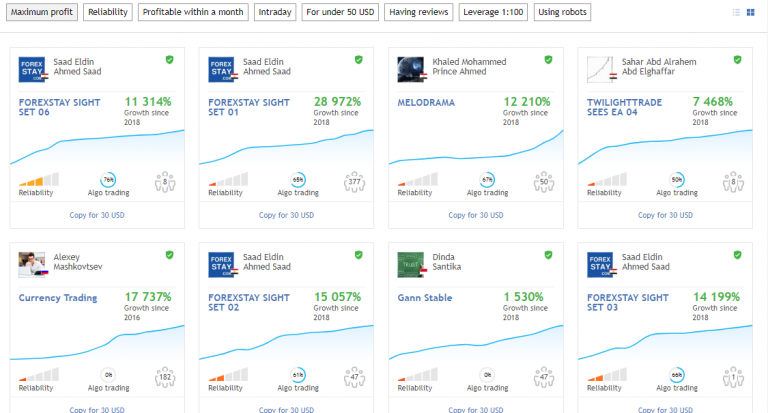Click author name Sahar Abd Alrahem Abd Elghaffar

point(659,67)
